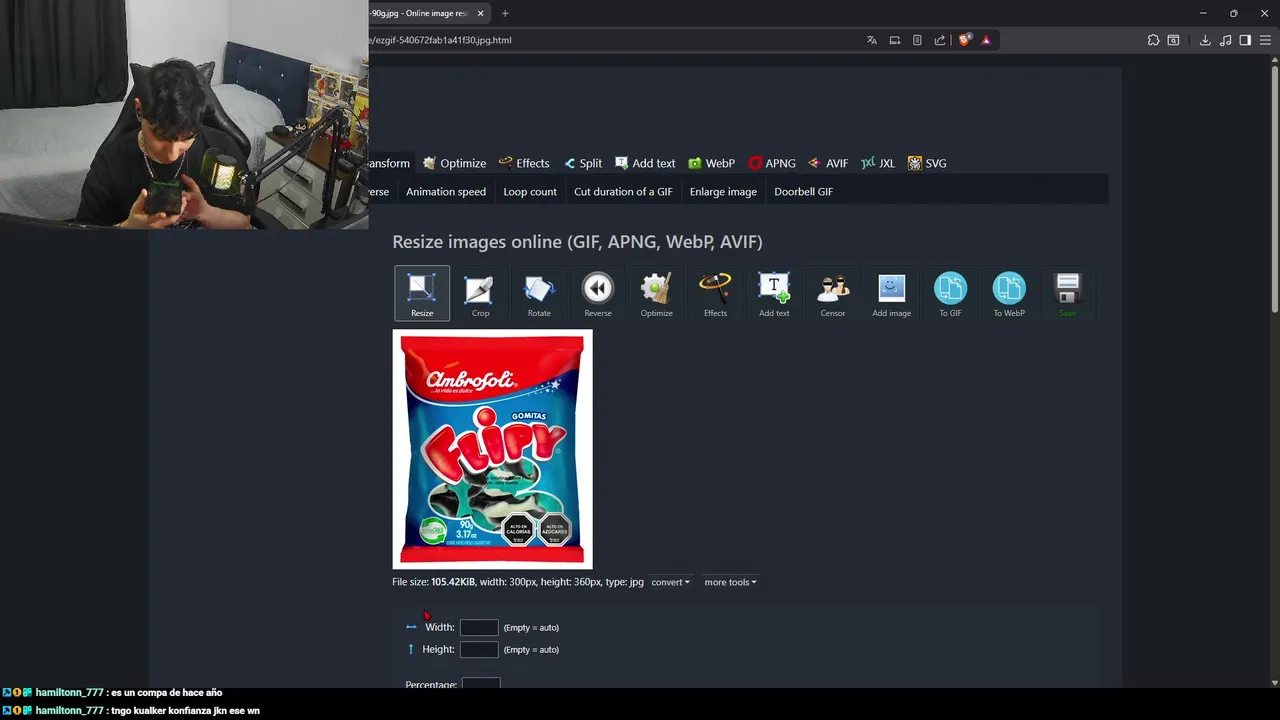Open Cut duration of a GIF link
Viewport: 1280px width, 720px height.
[623, 191]
